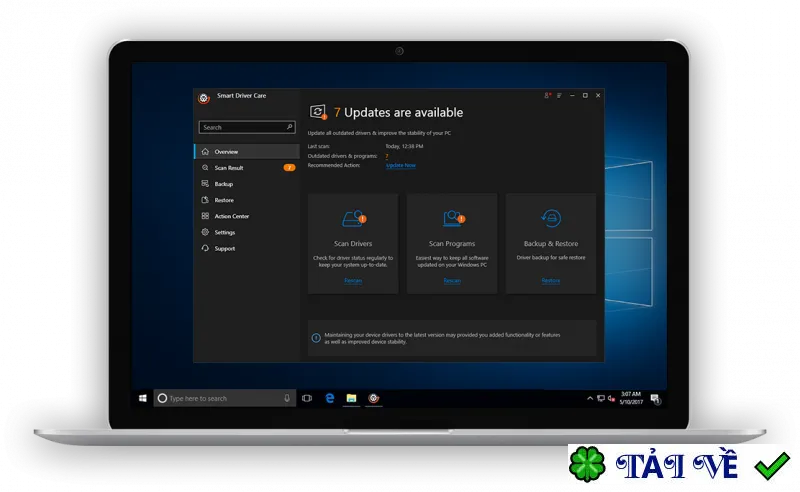Click Rescan link under Scan Drivers
The height and width of the screenshot is (492, 800).
pyautogui.click(x=353, y=281)
